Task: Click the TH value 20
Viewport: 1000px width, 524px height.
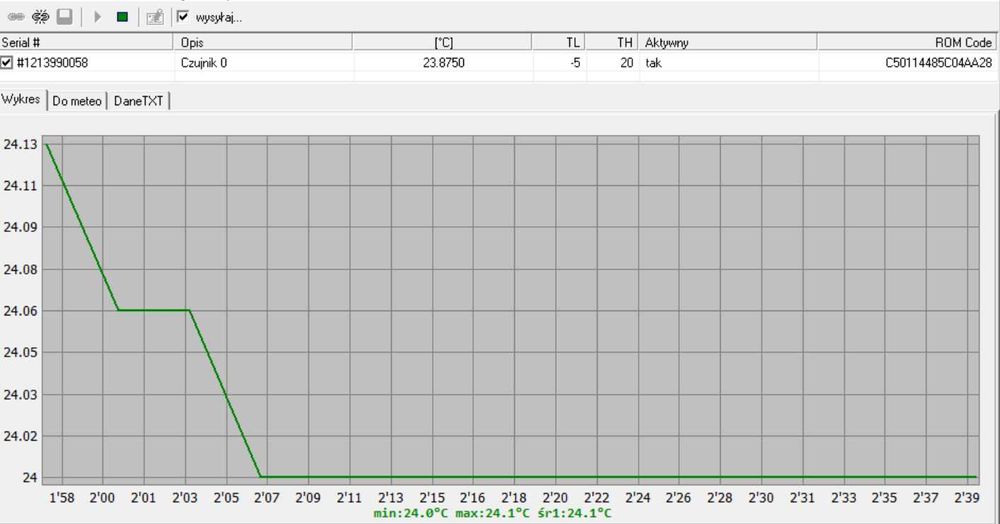Action: pyautogui.click(x=626, y=62)
